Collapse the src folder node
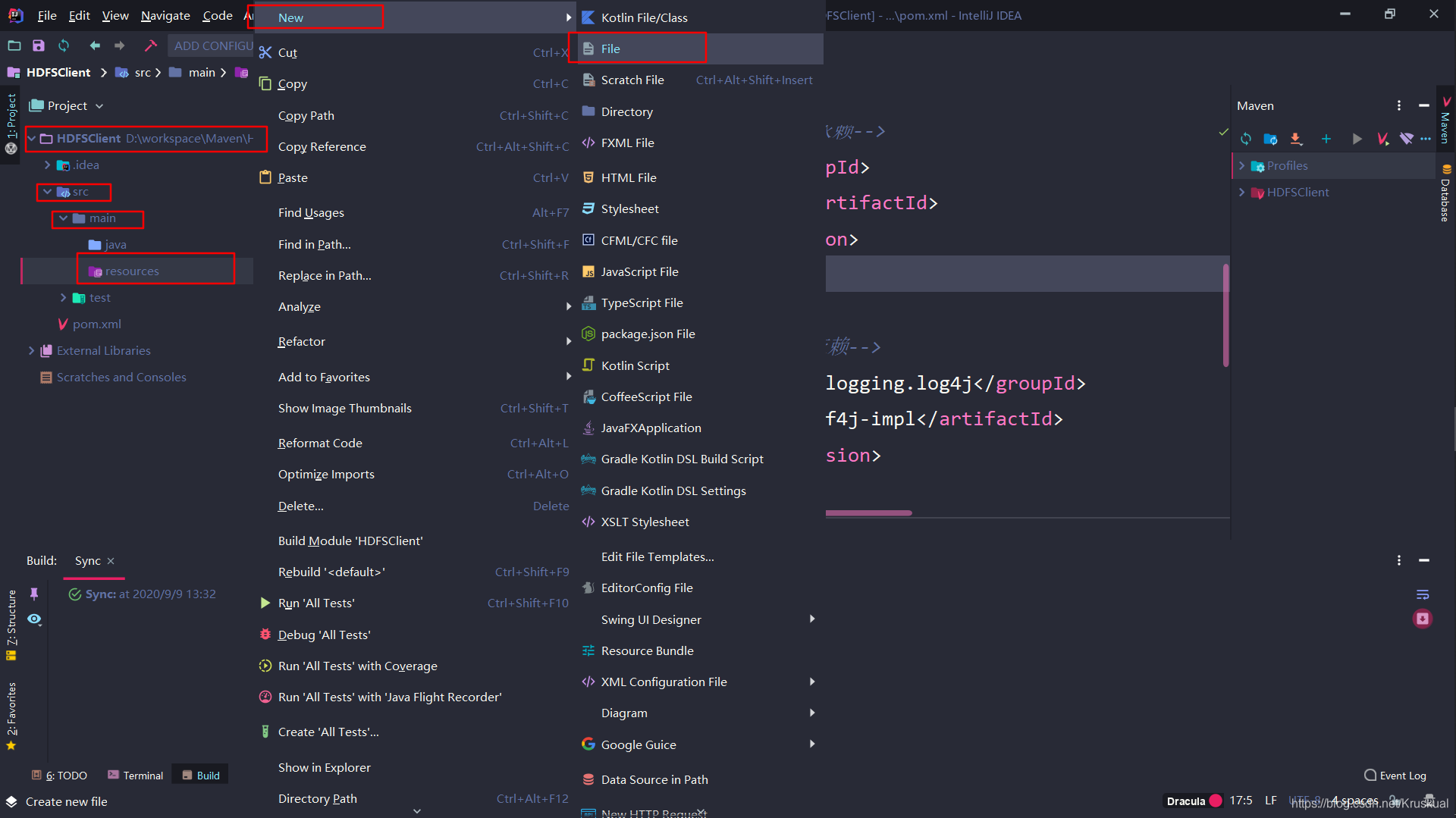Viewport: 1456px width, 818px height. pos(47,191)
